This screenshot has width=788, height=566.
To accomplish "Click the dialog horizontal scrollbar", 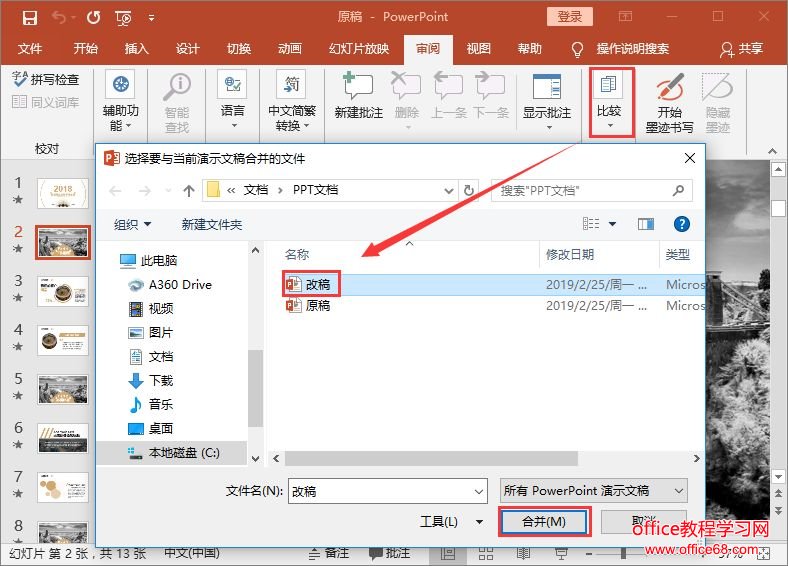I will click(431, 458).
